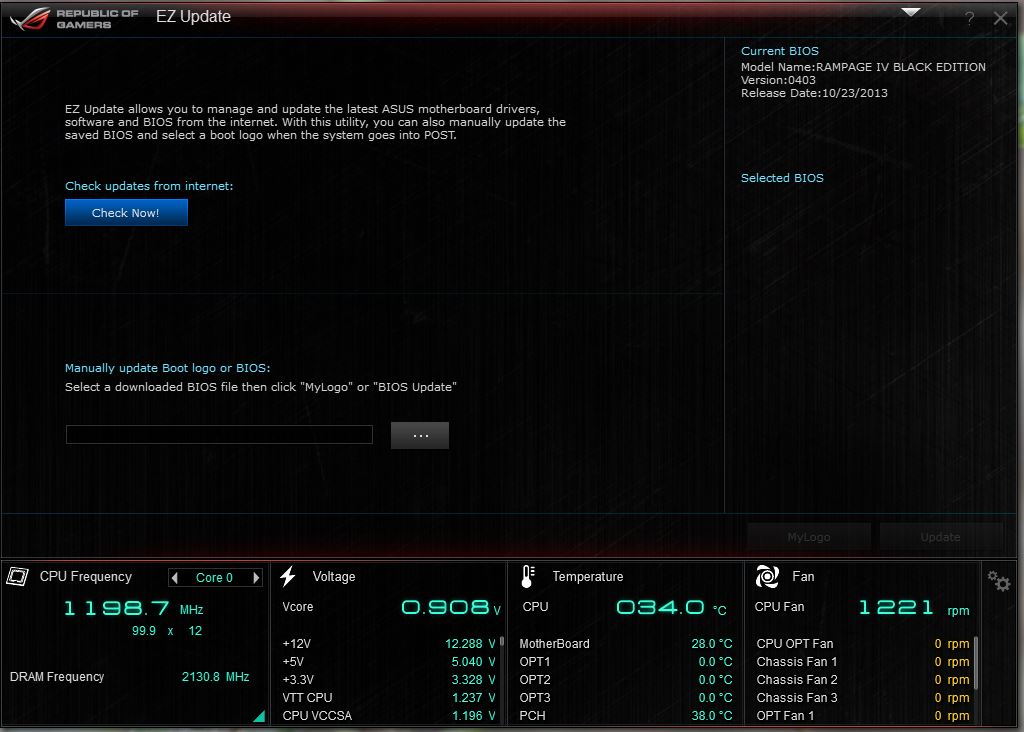Image resolution: width=1024 pixels, height=732 pixels.
Task: Click the EZ Update title
Action: [x=193, y=16]
